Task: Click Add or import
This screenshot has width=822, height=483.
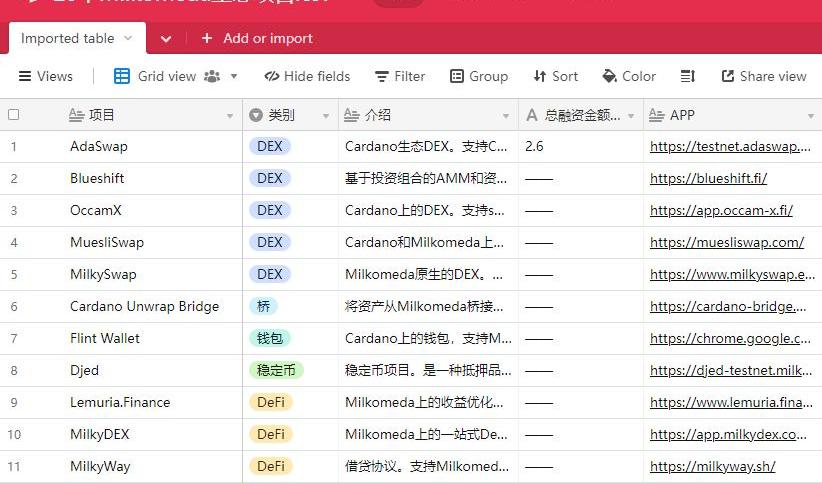Action: pos(257,38)
